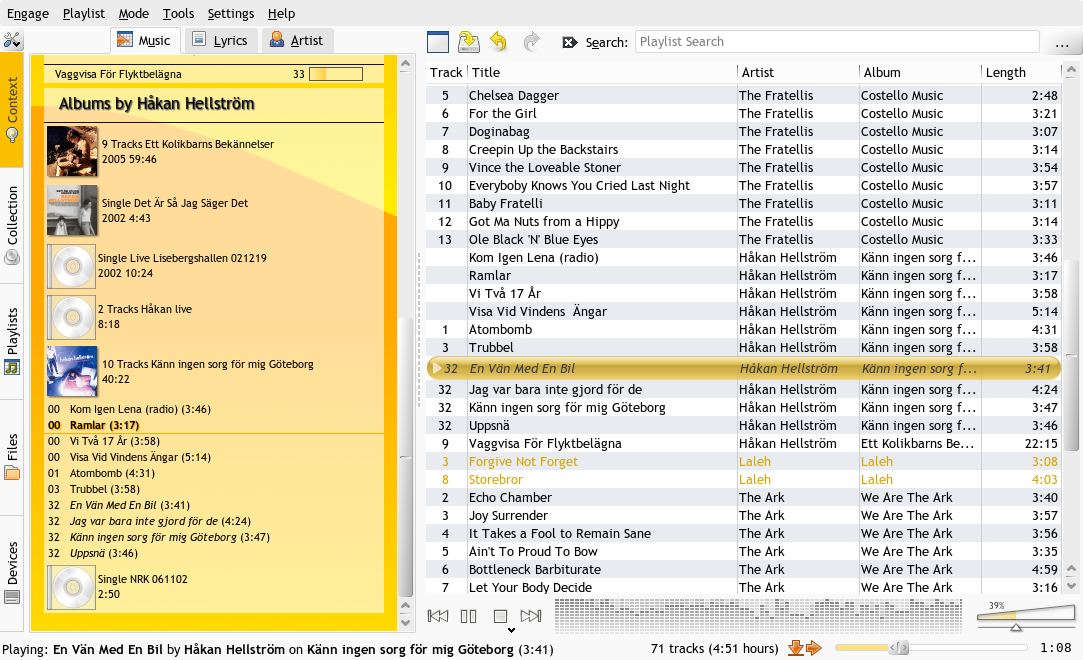Click the 1:08 elapsed time display
The width and height of the screenshot is (1083, 660).
[1055, 648]
